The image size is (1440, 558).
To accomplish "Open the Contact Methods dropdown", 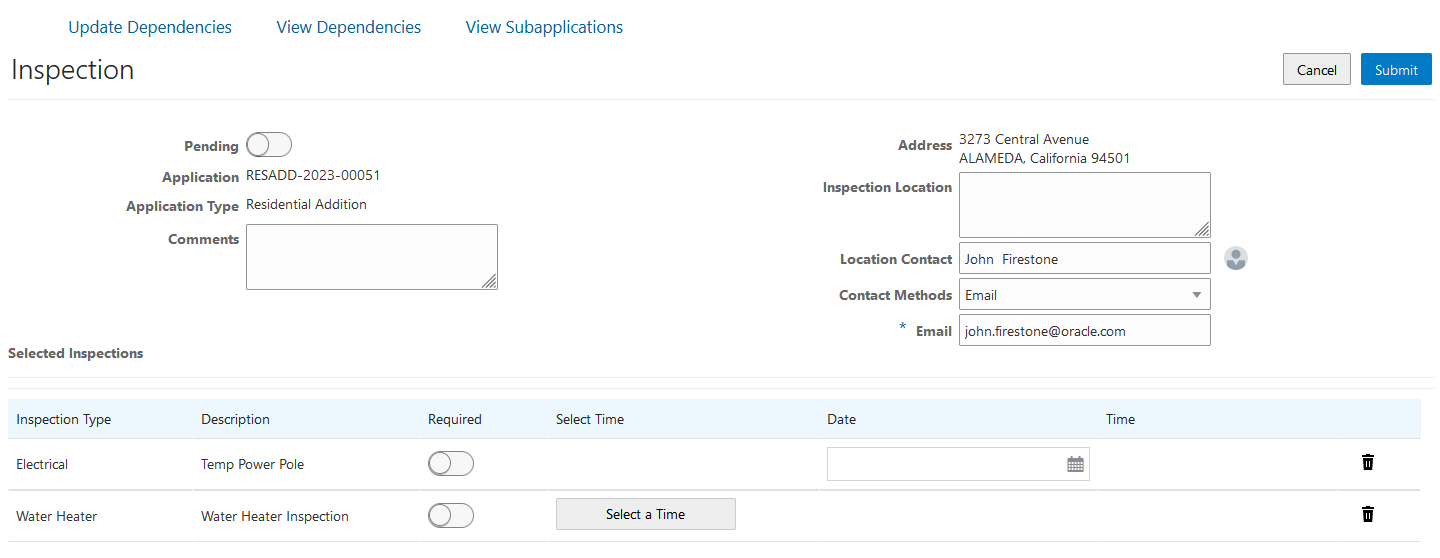I will (1084, 295).
